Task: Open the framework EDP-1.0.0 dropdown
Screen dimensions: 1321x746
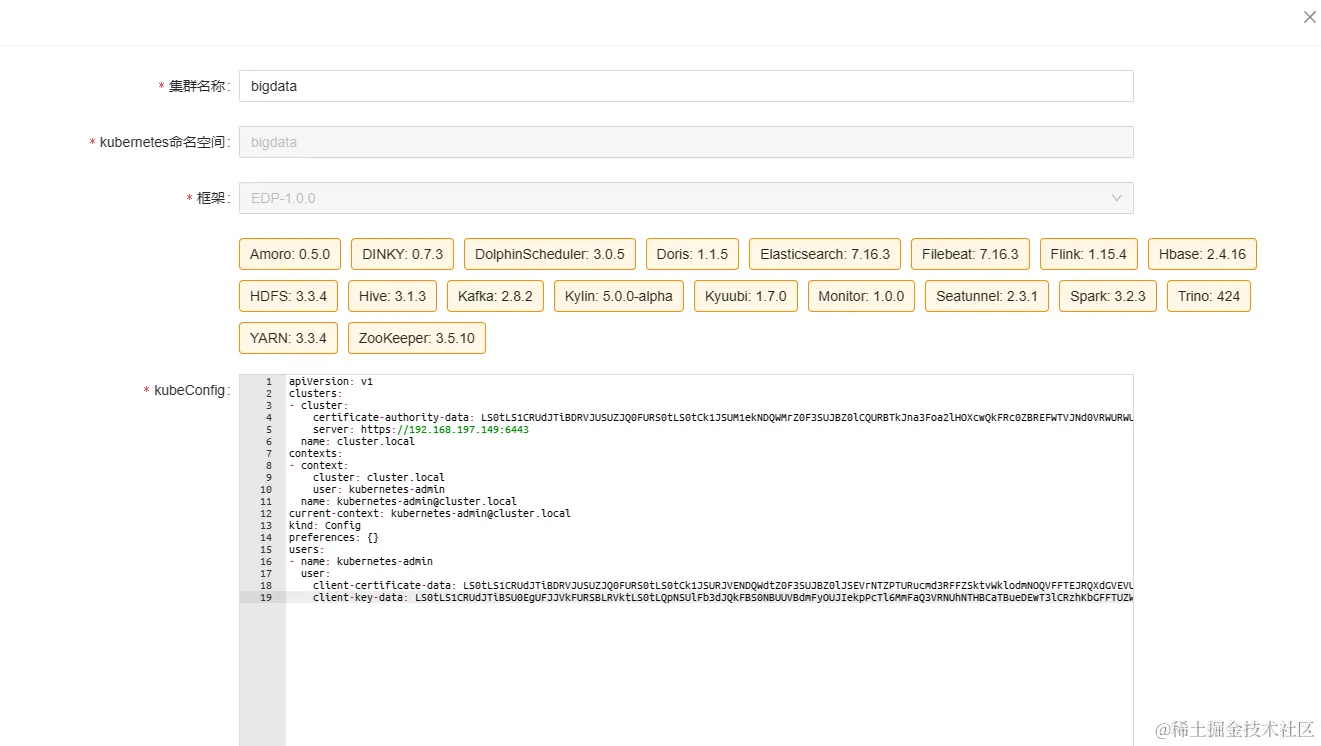Action: coord(686,198)
